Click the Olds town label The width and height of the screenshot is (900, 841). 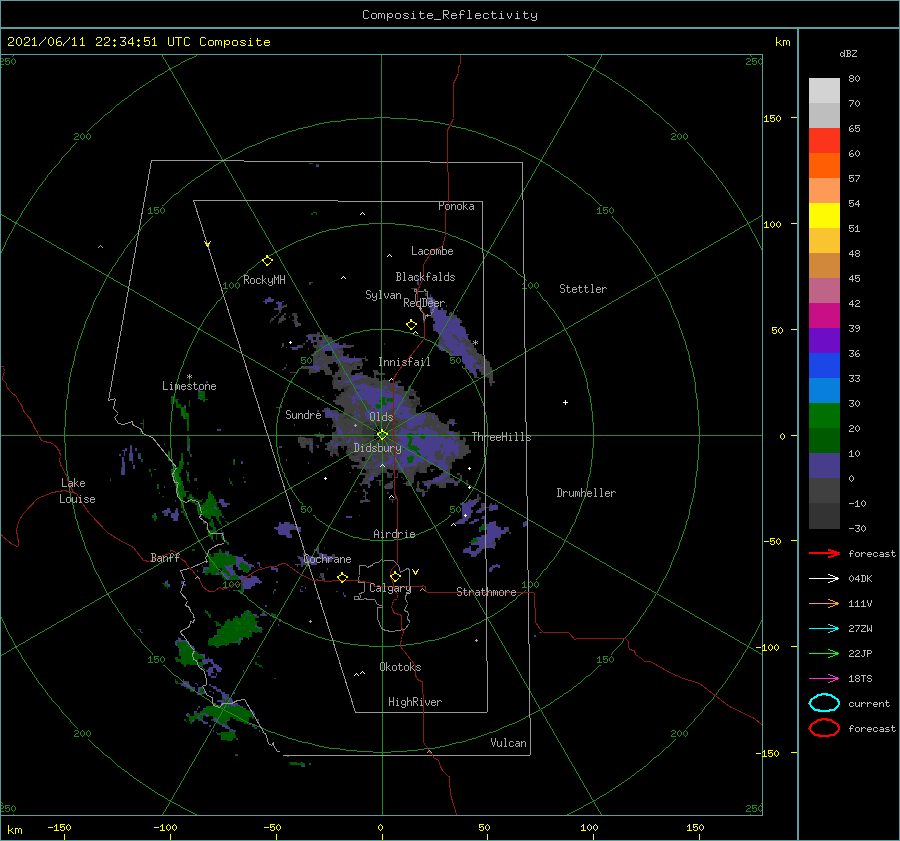click(381, 417)
